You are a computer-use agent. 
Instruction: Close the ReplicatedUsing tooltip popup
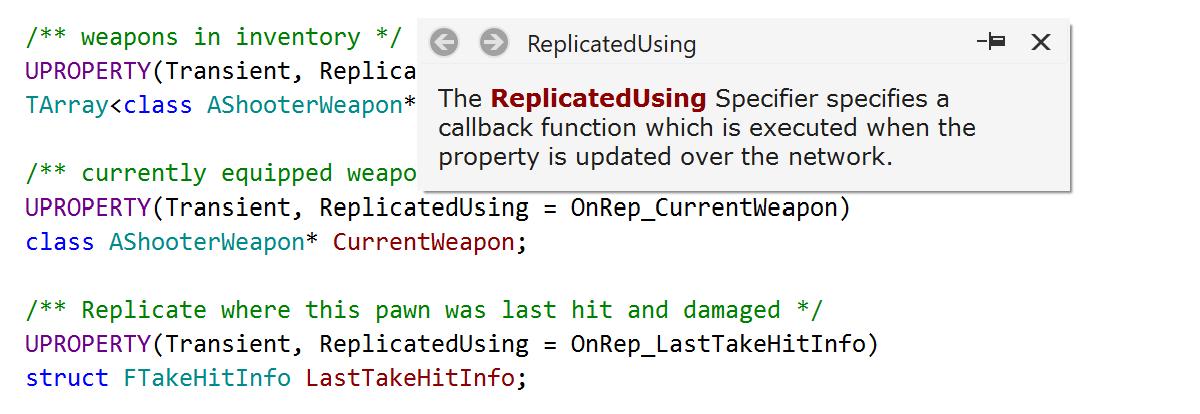1041,42
